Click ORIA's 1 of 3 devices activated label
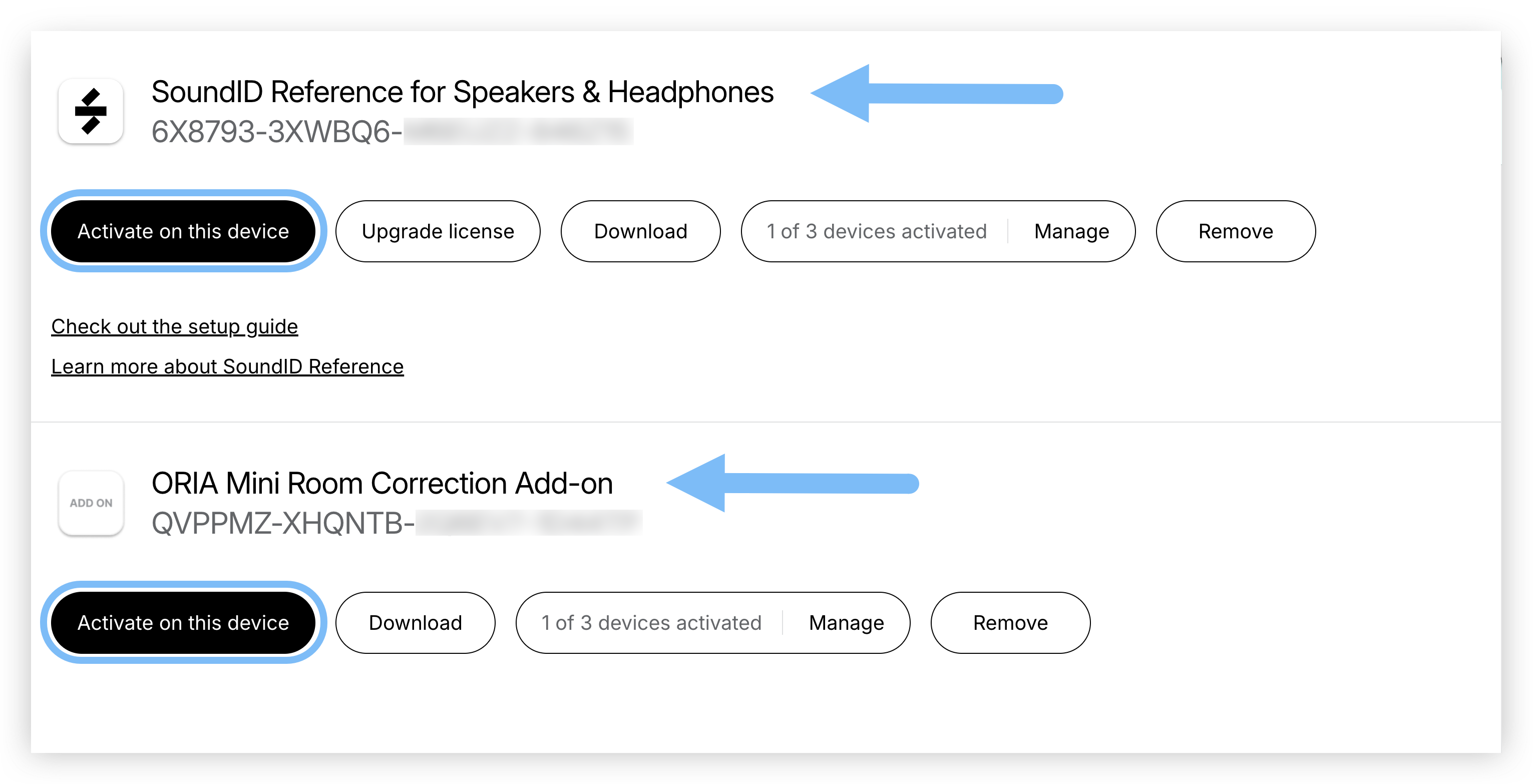This screenshot has height=784, width=1533. 651,623
